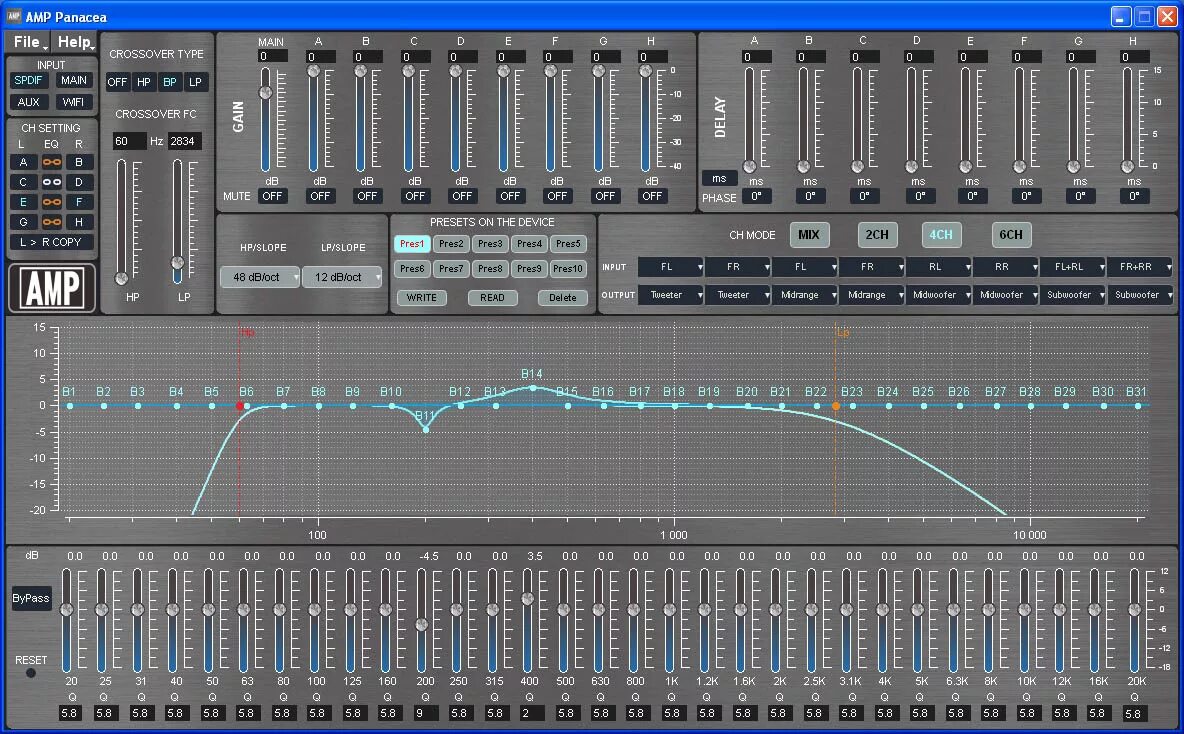Click the WRITE button to save presets

tap(422, 297)
